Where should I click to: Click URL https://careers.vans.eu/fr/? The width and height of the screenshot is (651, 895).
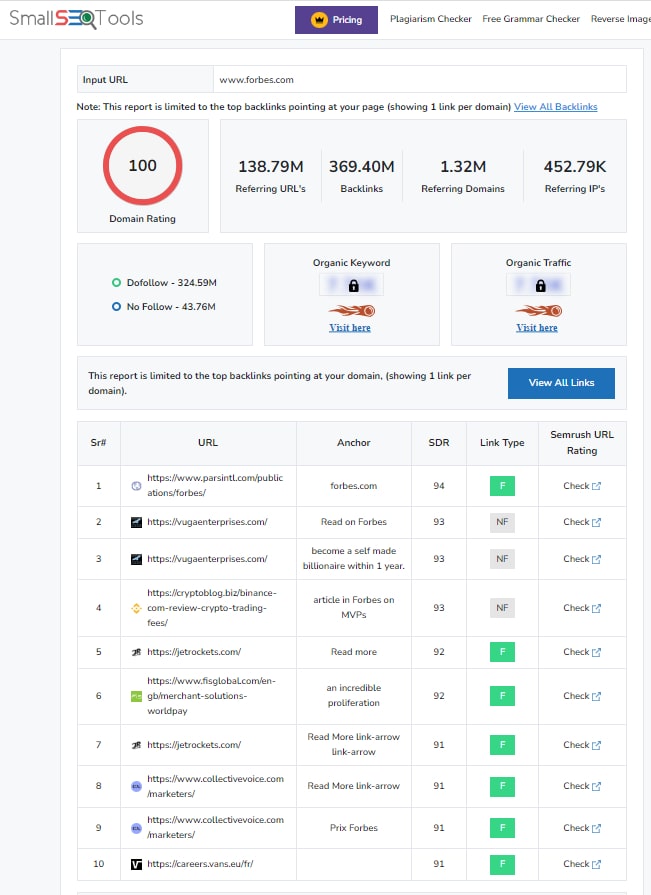pos(200,864)
